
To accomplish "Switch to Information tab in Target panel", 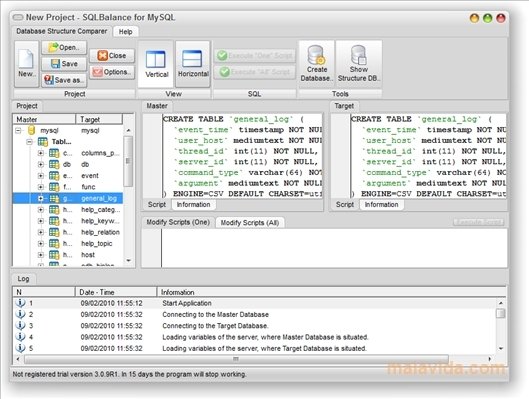I will [381, 205].
